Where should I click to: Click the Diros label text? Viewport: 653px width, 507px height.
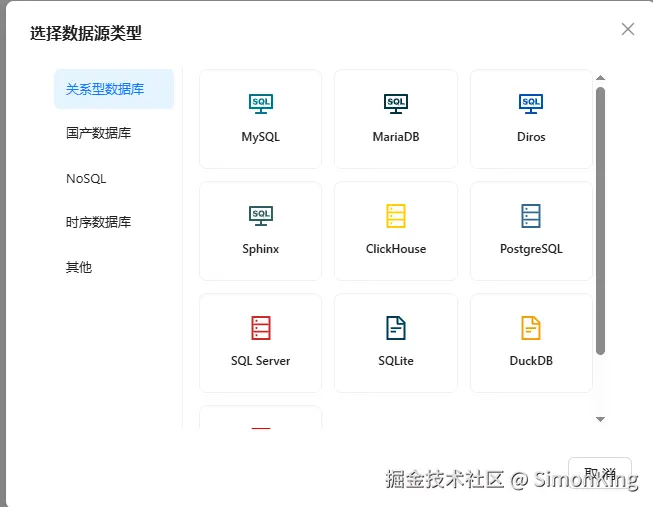tap(531, 137)
